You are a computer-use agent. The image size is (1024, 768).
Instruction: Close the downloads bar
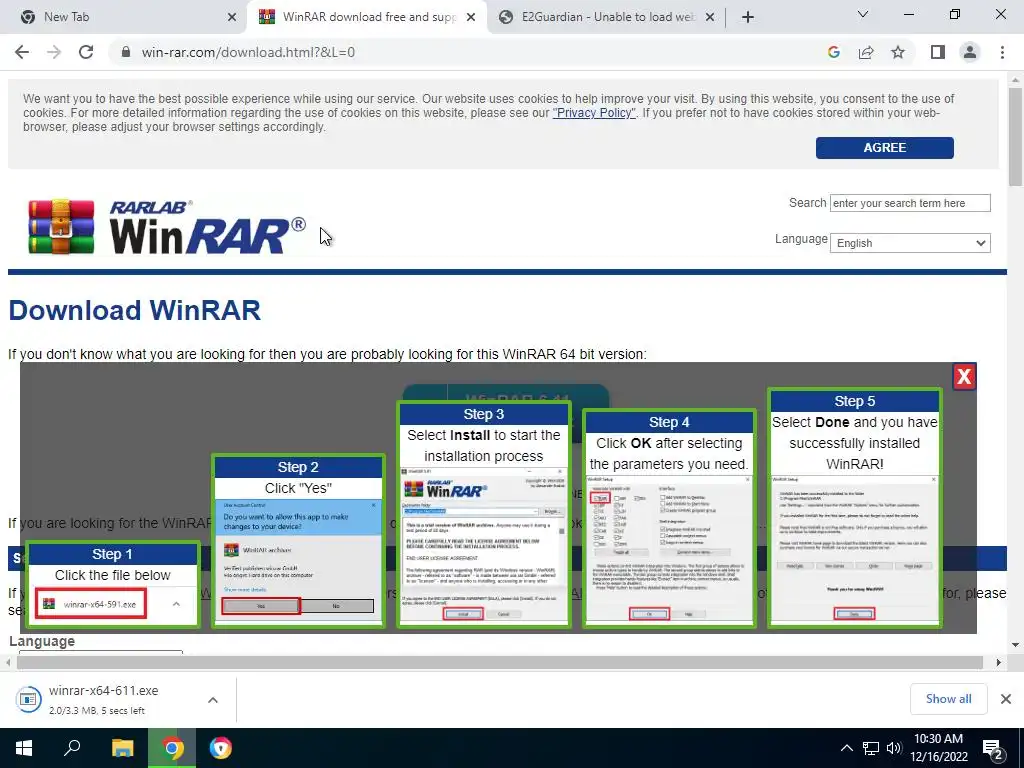1006,699
